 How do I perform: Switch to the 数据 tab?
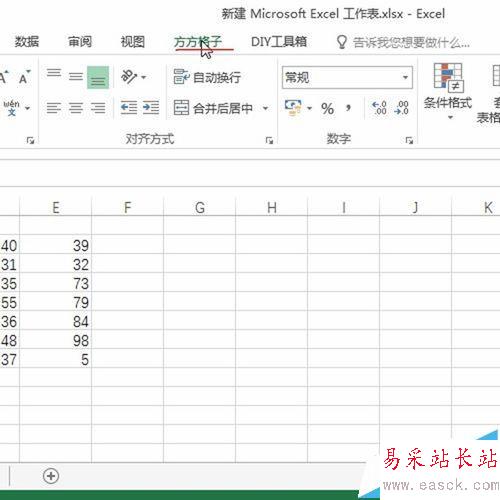tap(27, 42)
